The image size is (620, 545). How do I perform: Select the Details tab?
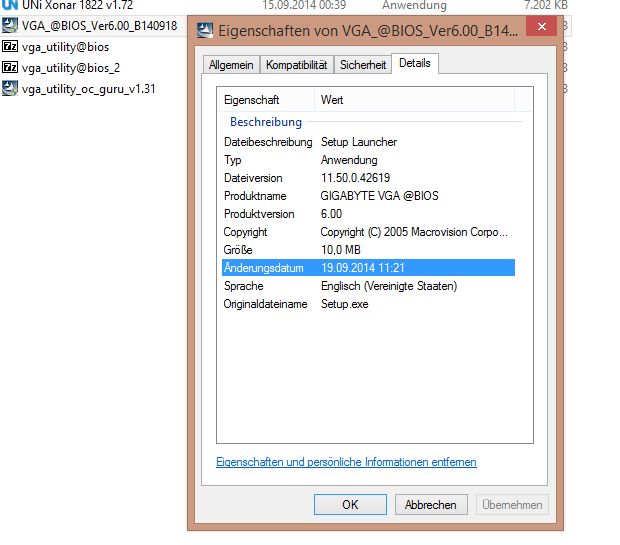click(x=415, y=63)
